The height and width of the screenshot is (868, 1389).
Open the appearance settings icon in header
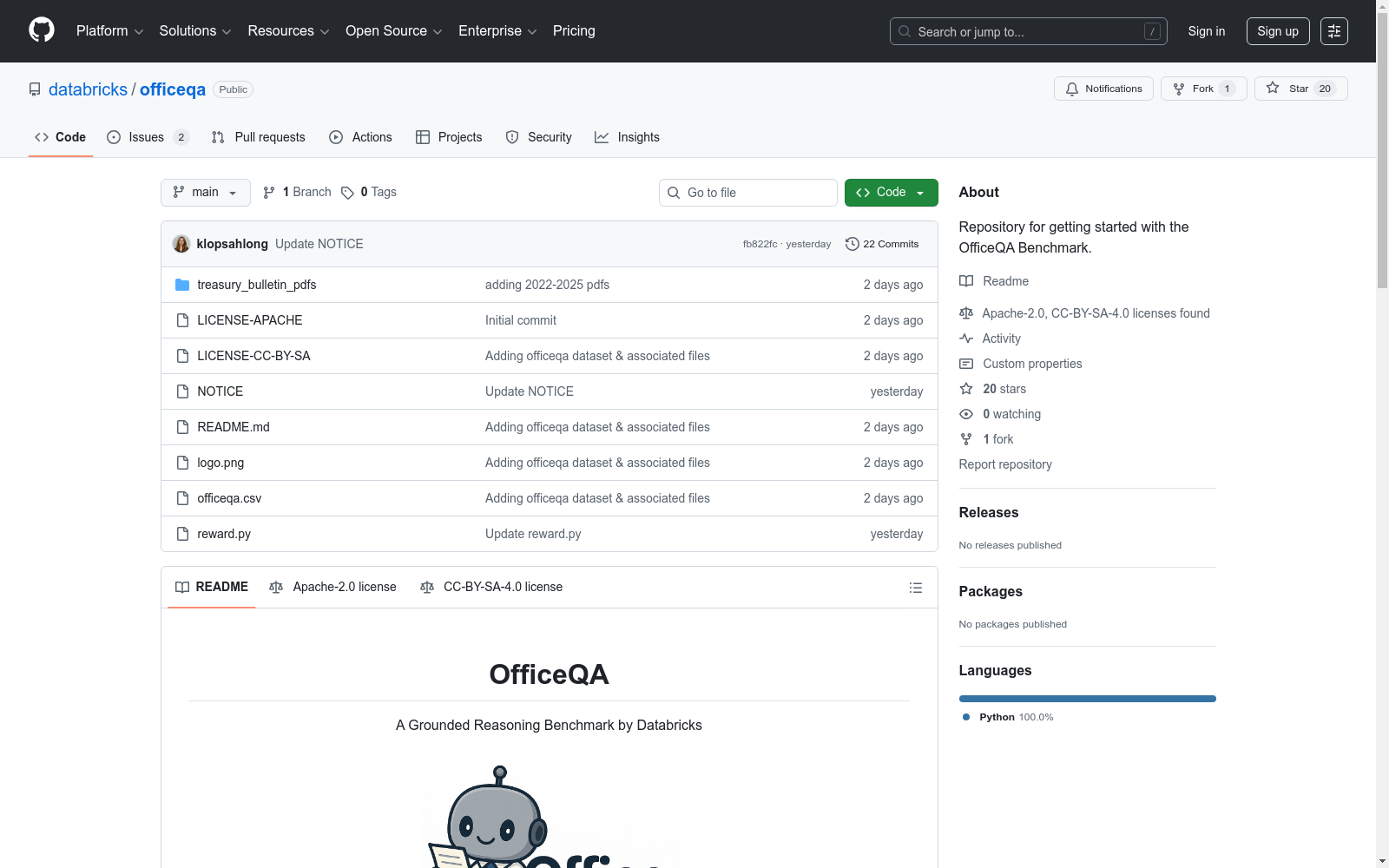tap(1334, 31)
